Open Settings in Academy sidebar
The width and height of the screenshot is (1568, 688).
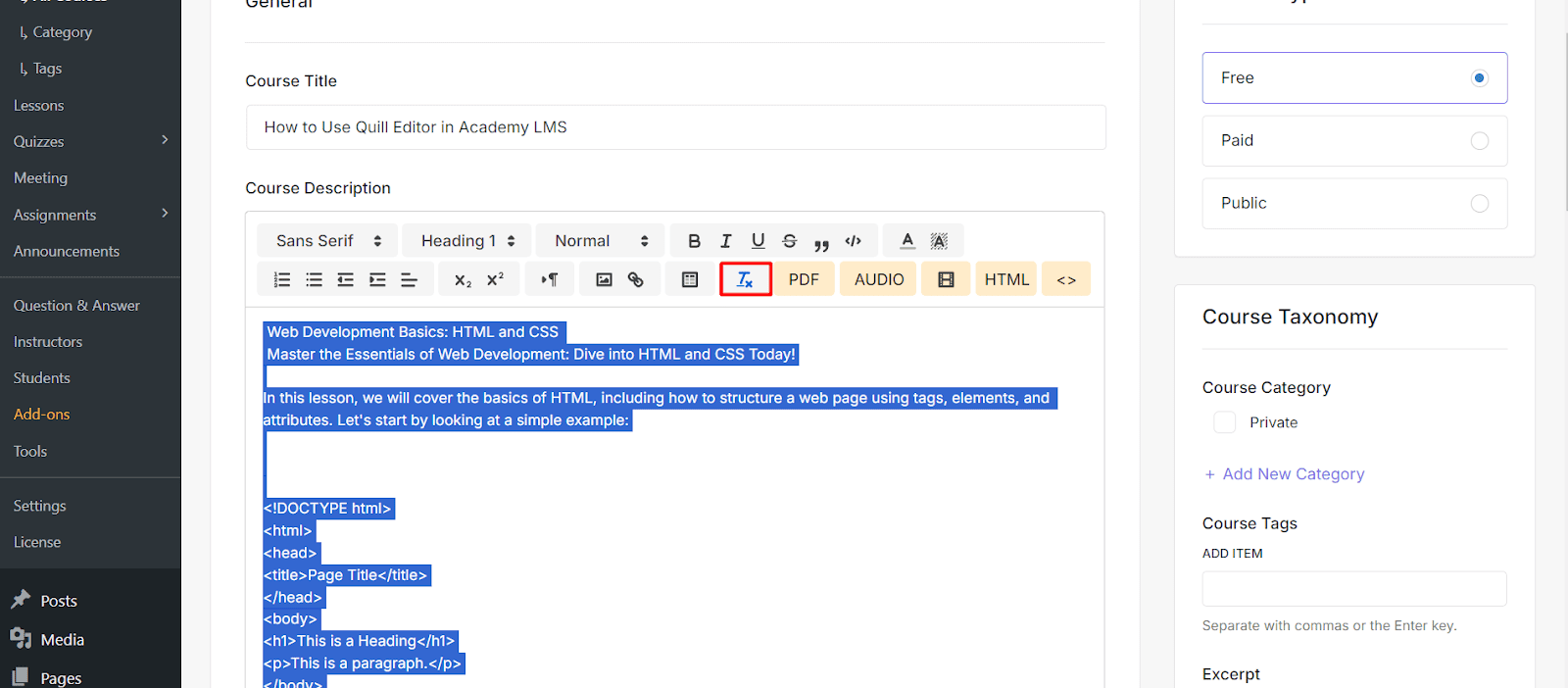click(40, 506)
